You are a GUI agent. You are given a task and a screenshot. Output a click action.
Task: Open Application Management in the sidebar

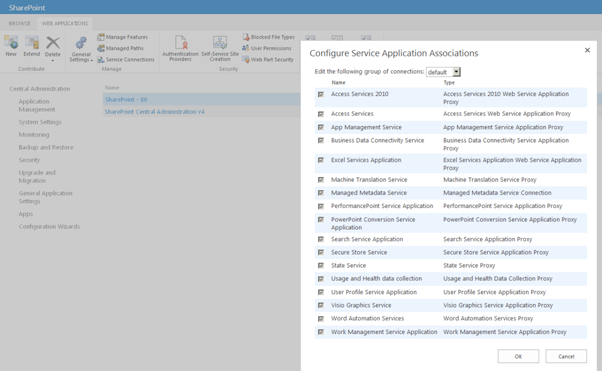pos(37,105)
